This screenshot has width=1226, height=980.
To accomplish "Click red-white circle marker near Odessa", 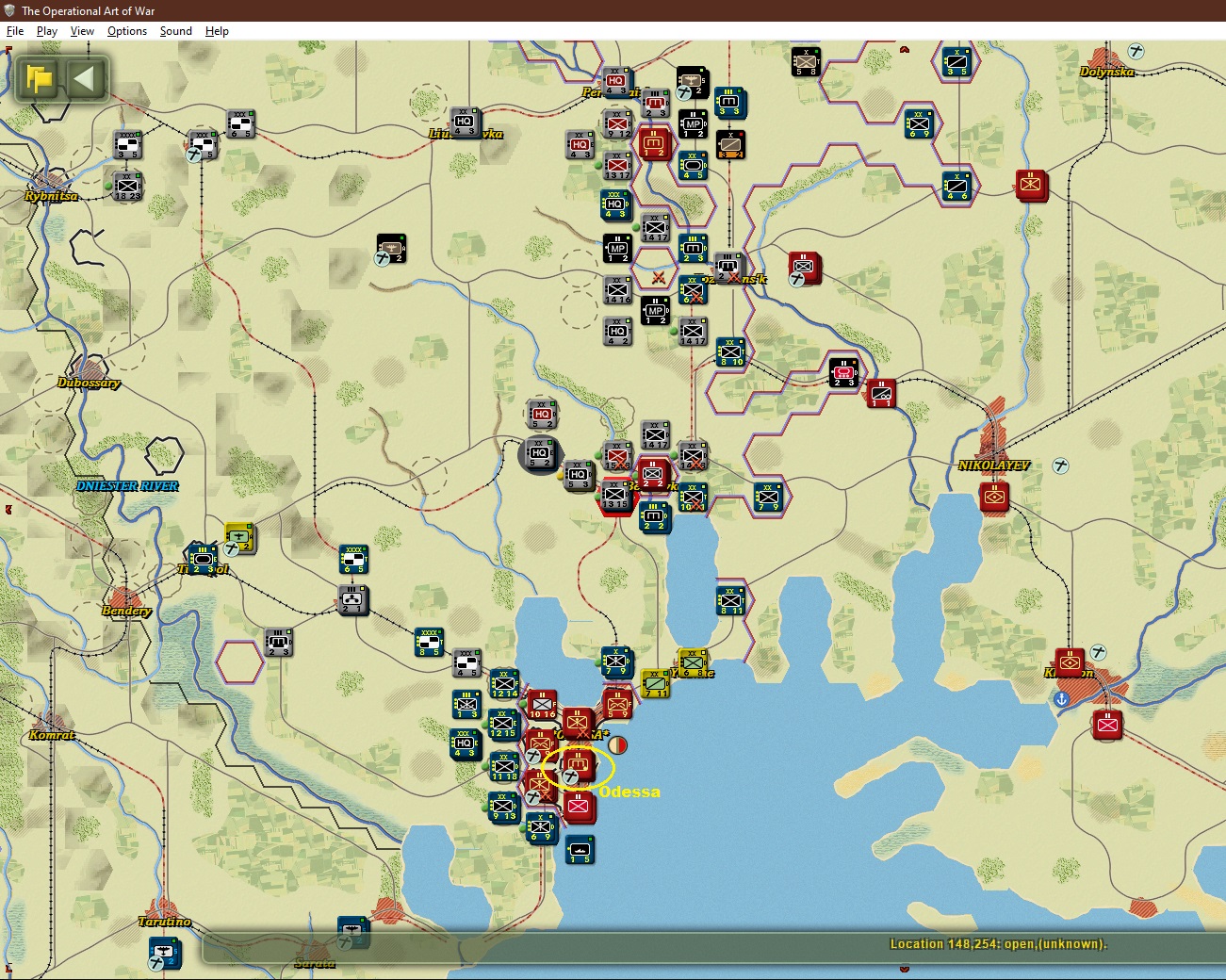I will [617, 745].
